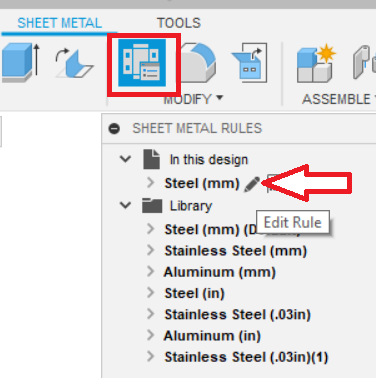Switch to the Sheet Metal tab

pyautogui.click(x=60, y=23)
